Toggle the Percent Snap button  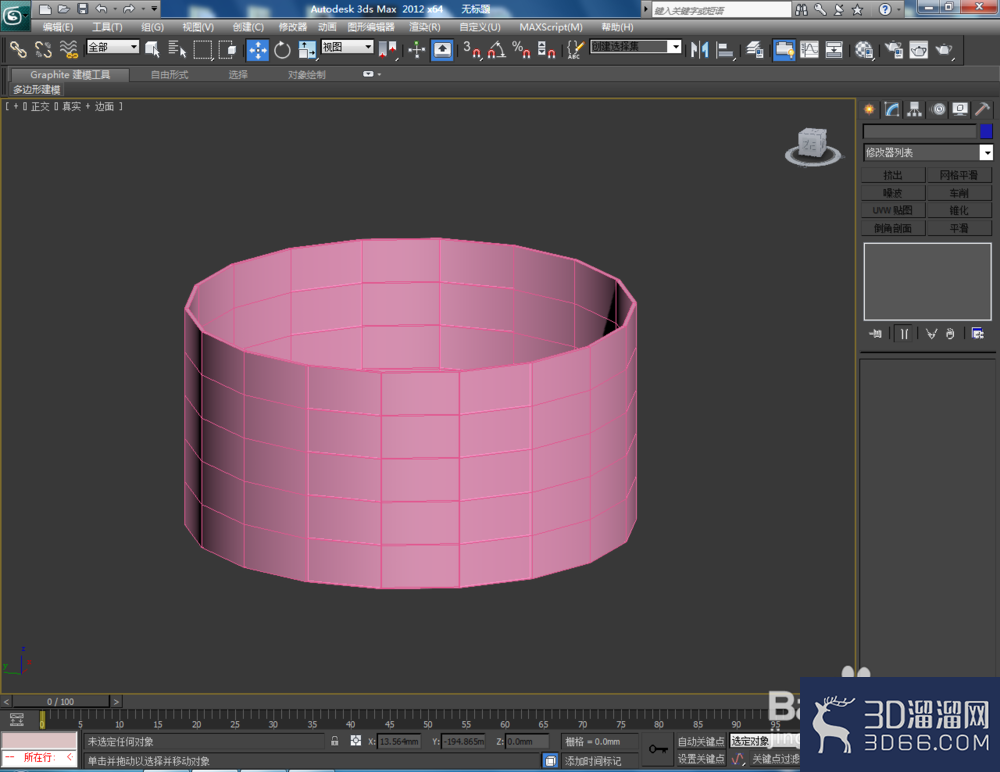[x=521, y=50]
